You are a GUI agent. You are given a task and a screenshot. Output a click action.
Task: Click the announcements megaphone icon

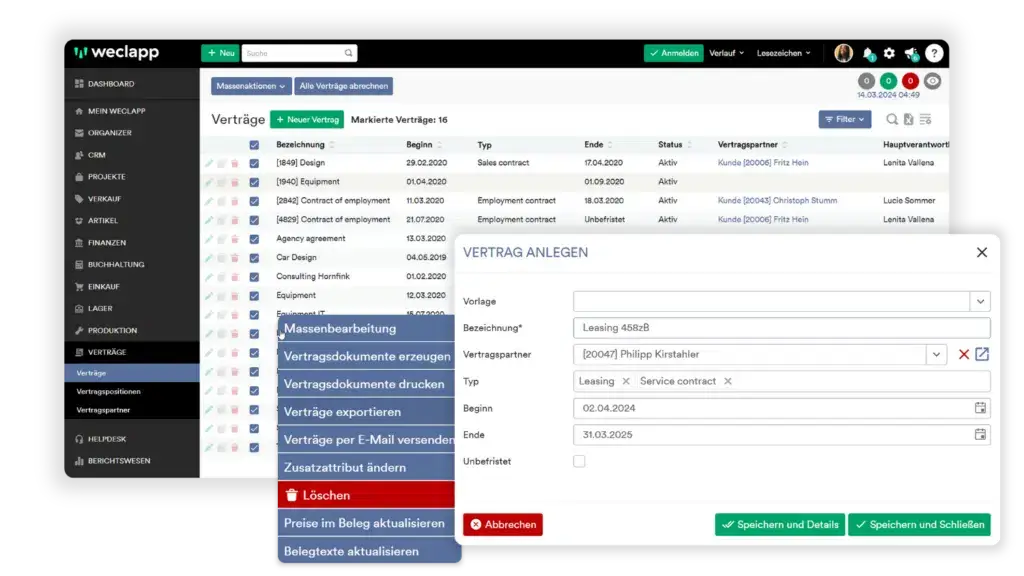(x=911, y=53)
